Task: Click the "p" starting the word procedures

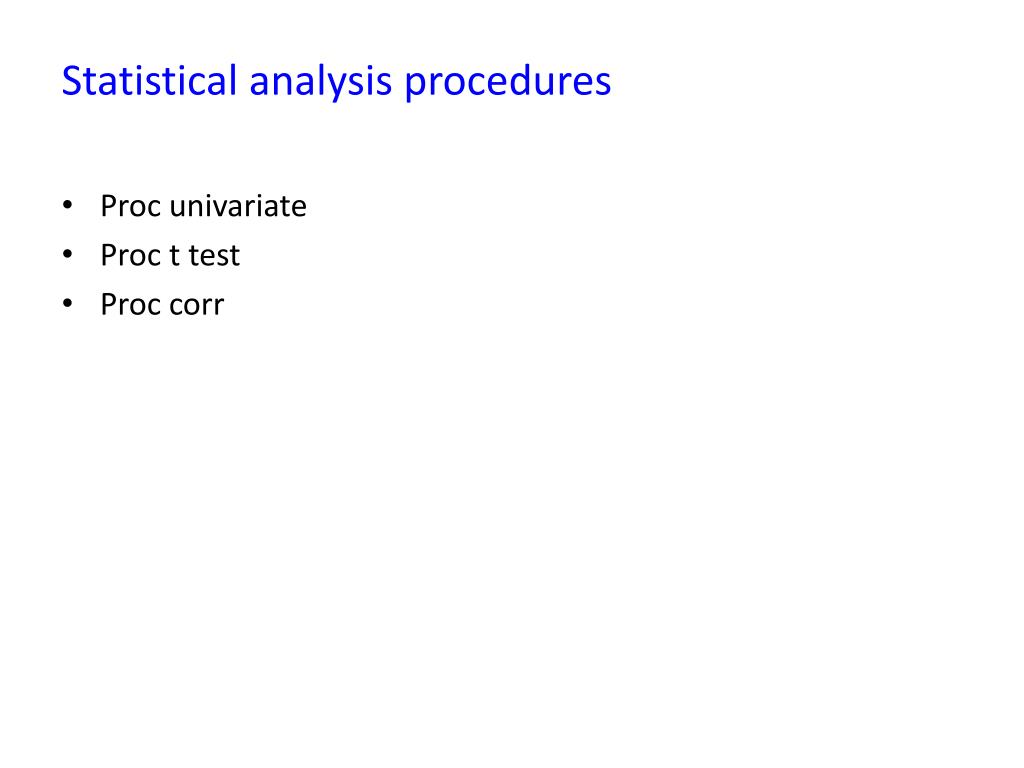Action: 415,88
